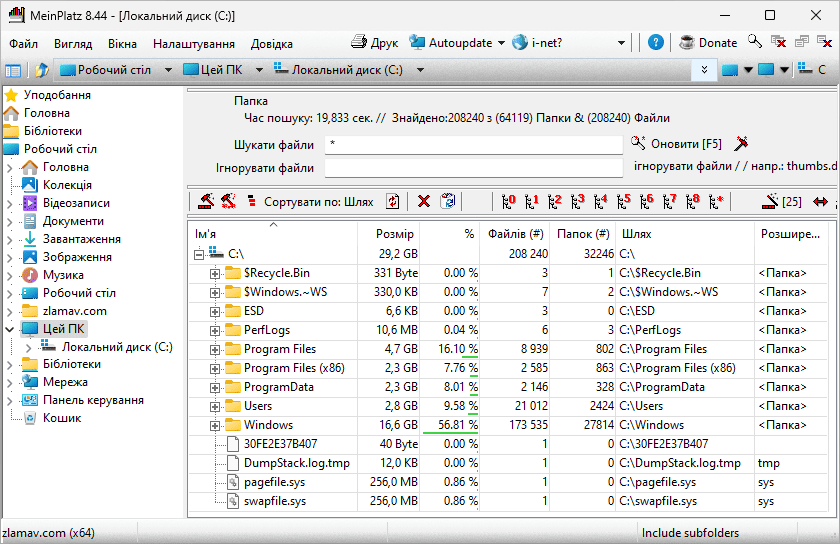This screenshot has height=544, width=840.
Task: Toggle the folder tree panel icon
Action: coord(13,70)
